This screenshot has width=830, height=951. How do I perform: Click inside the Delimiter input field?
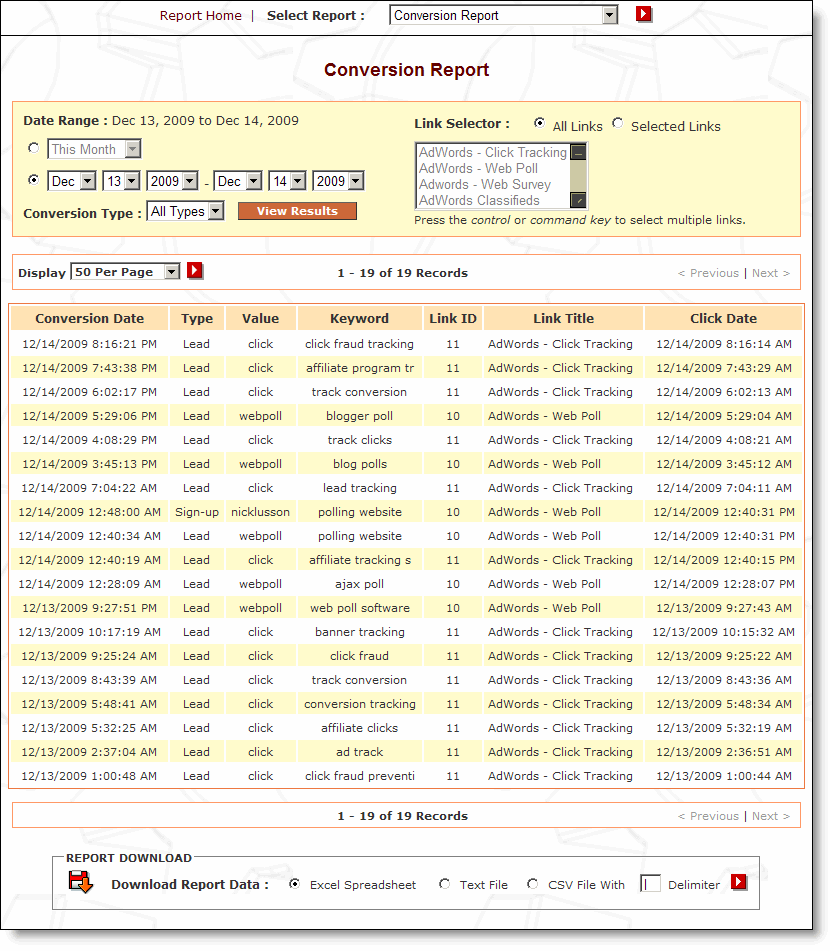click(652, 883)
